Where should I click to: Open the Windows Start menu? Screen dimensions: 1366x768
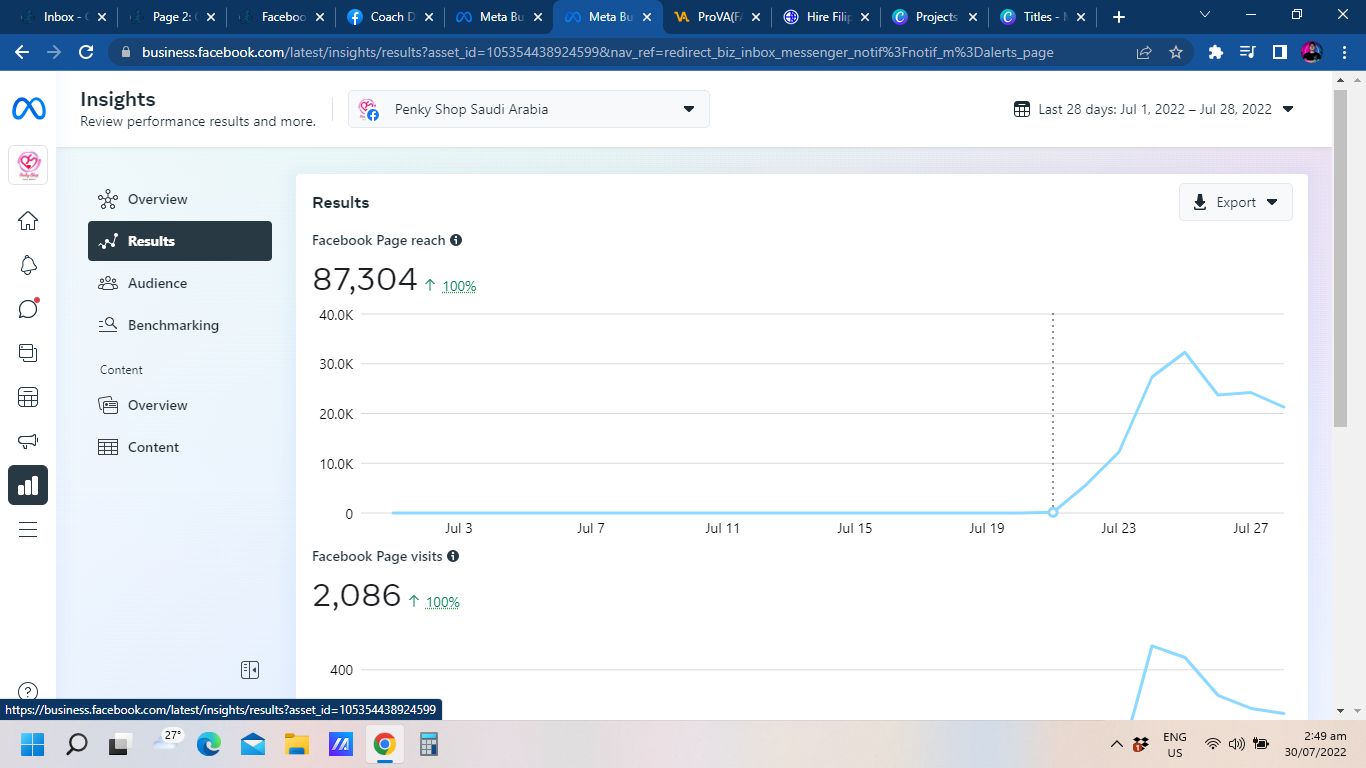point(33,744)
